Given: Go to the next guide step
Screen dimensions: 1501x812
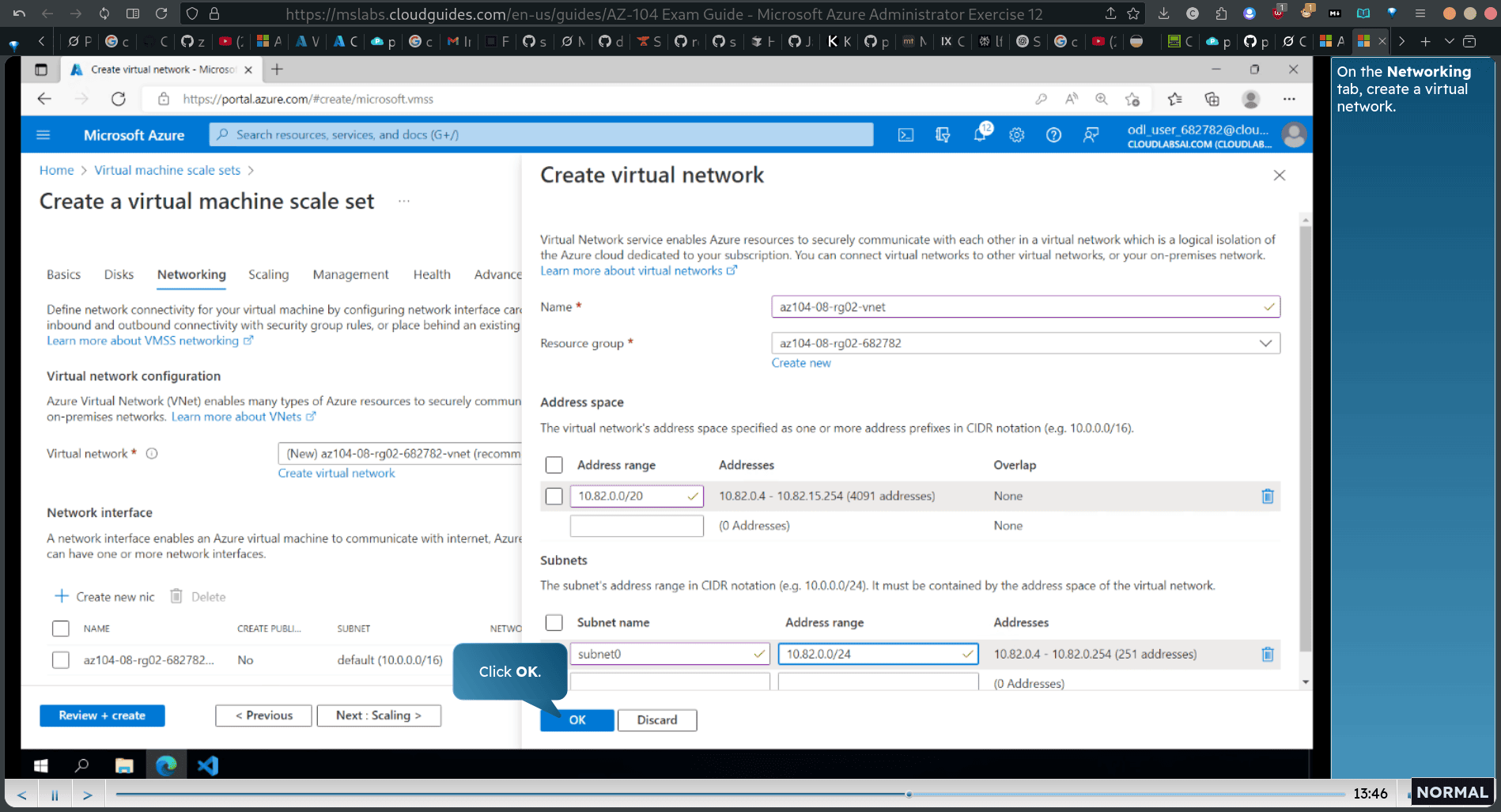Looking at the screenshot, I should (88, 795).
